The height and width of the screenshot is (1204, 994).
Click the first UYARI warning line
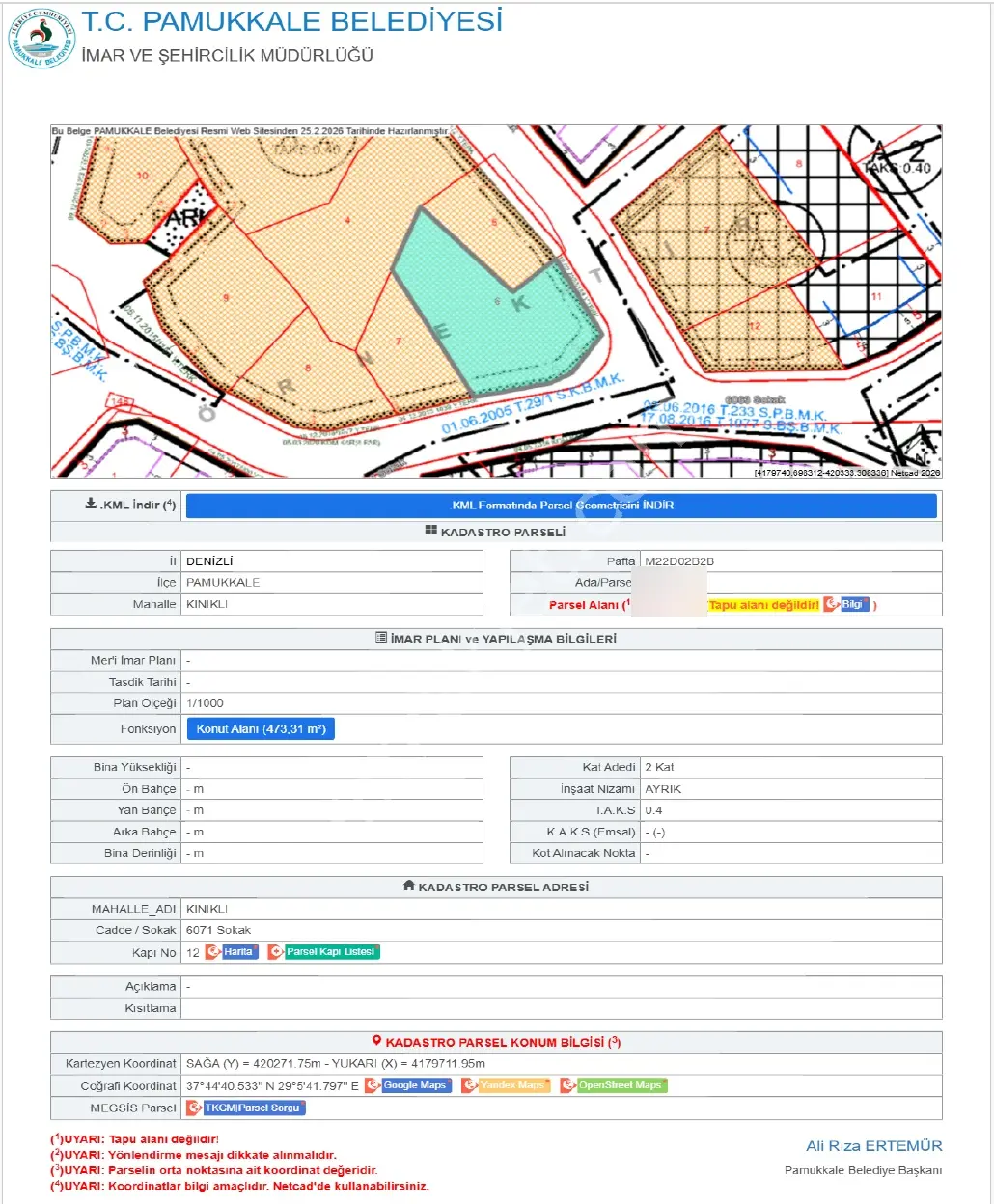pyautogui.click(x=134, y=1139)
